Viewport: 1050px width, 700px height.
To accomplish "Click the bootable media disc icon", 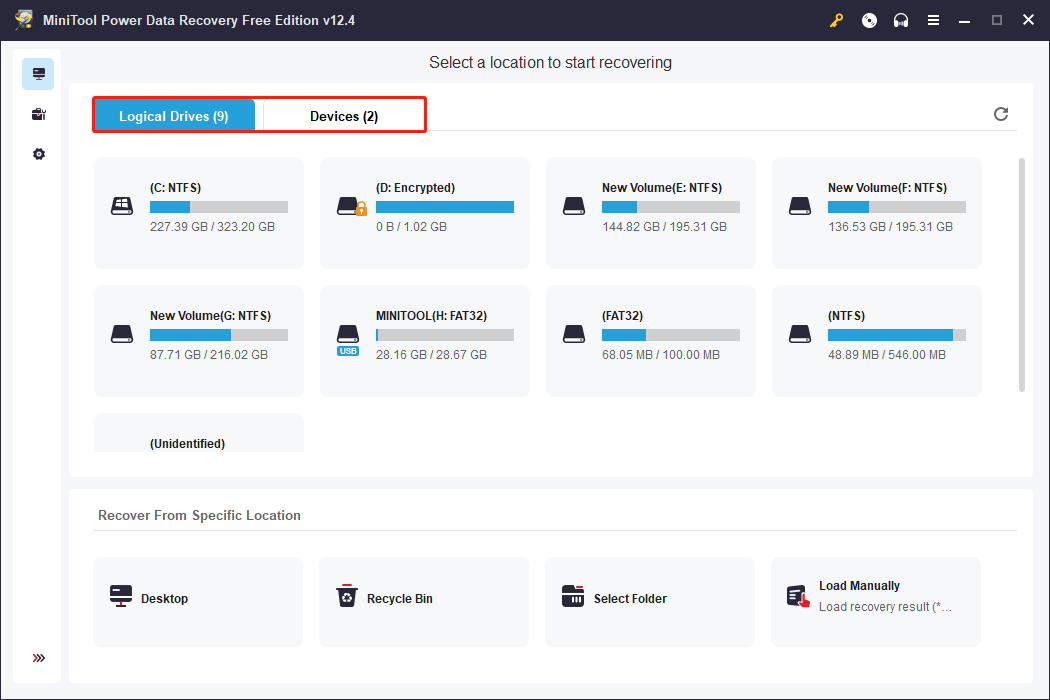I will coord(869,20).
